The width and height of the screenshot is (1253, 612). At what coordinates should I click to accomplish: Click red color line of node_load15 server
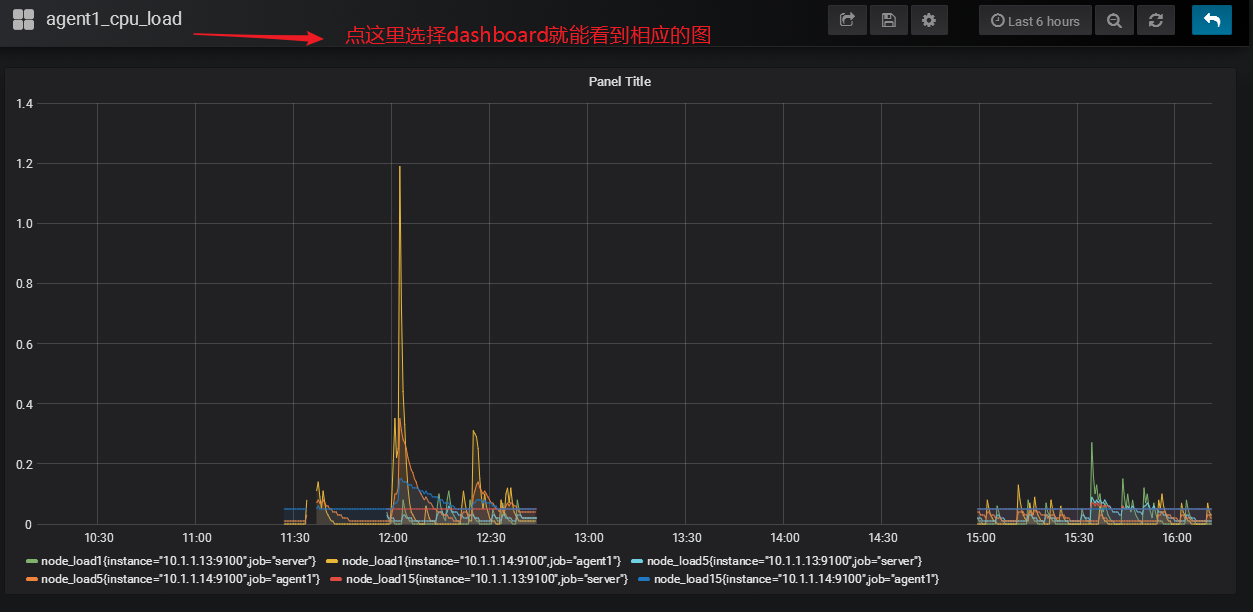click(x=336, y=580)
